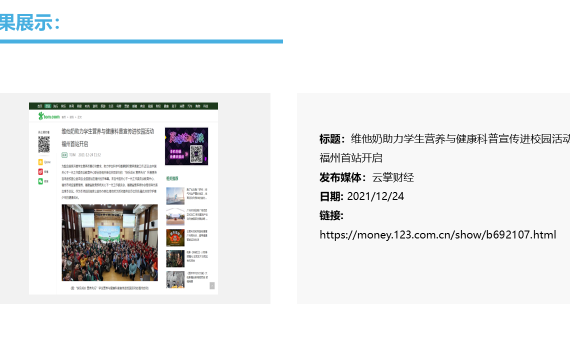The image size is (570, 360).
Task: Open the purple neon advertisement banner
Action: pos(186,146)
